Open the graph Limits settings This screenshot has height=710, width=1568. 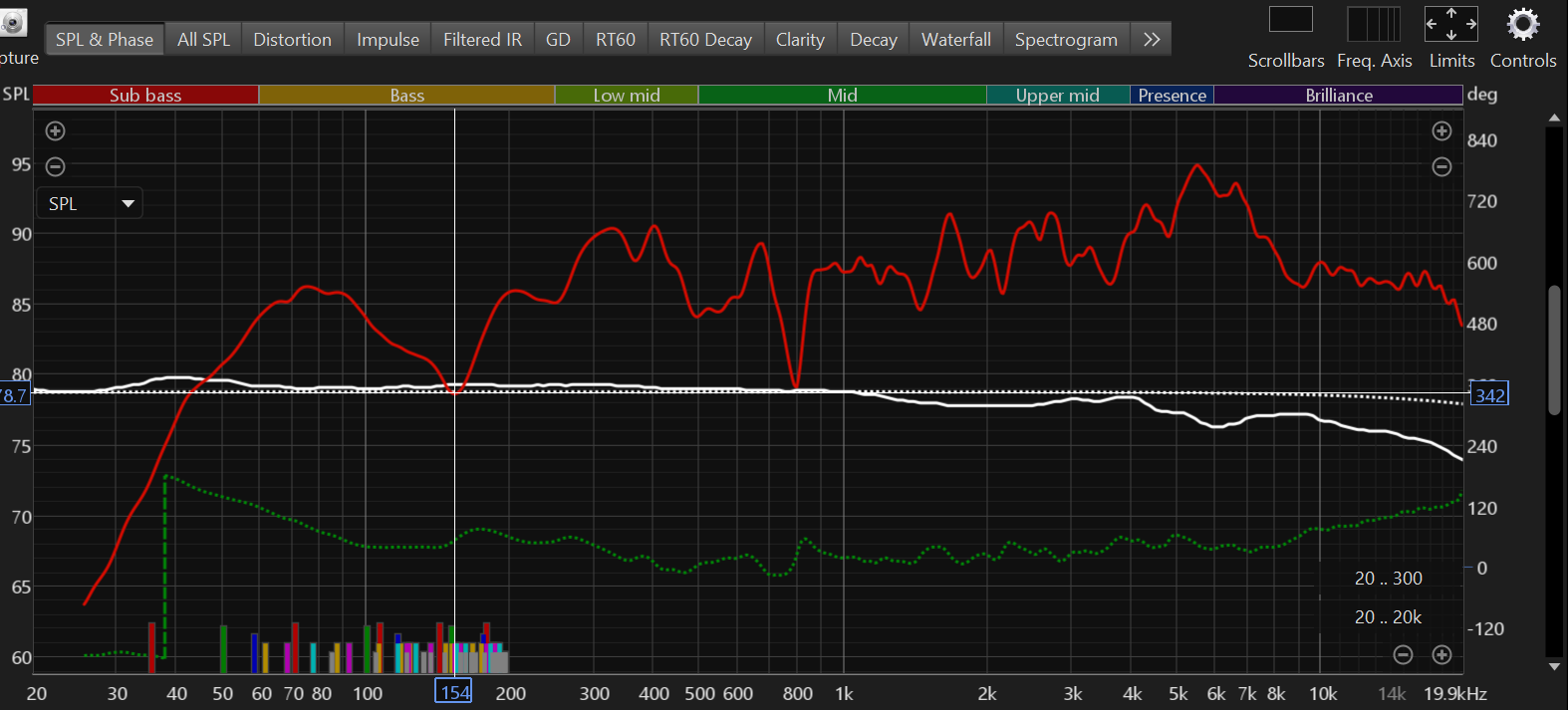point(1451,24)
